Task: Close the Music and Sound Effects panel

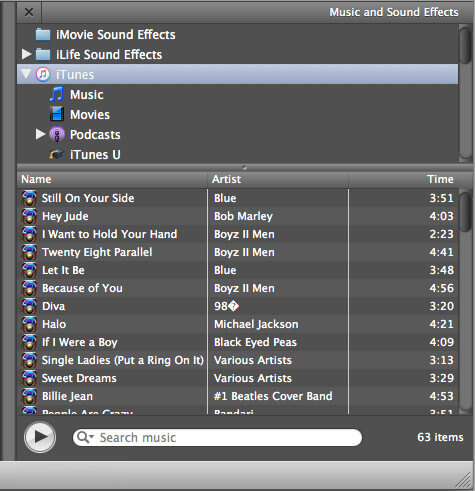Action: pos(29,12)
